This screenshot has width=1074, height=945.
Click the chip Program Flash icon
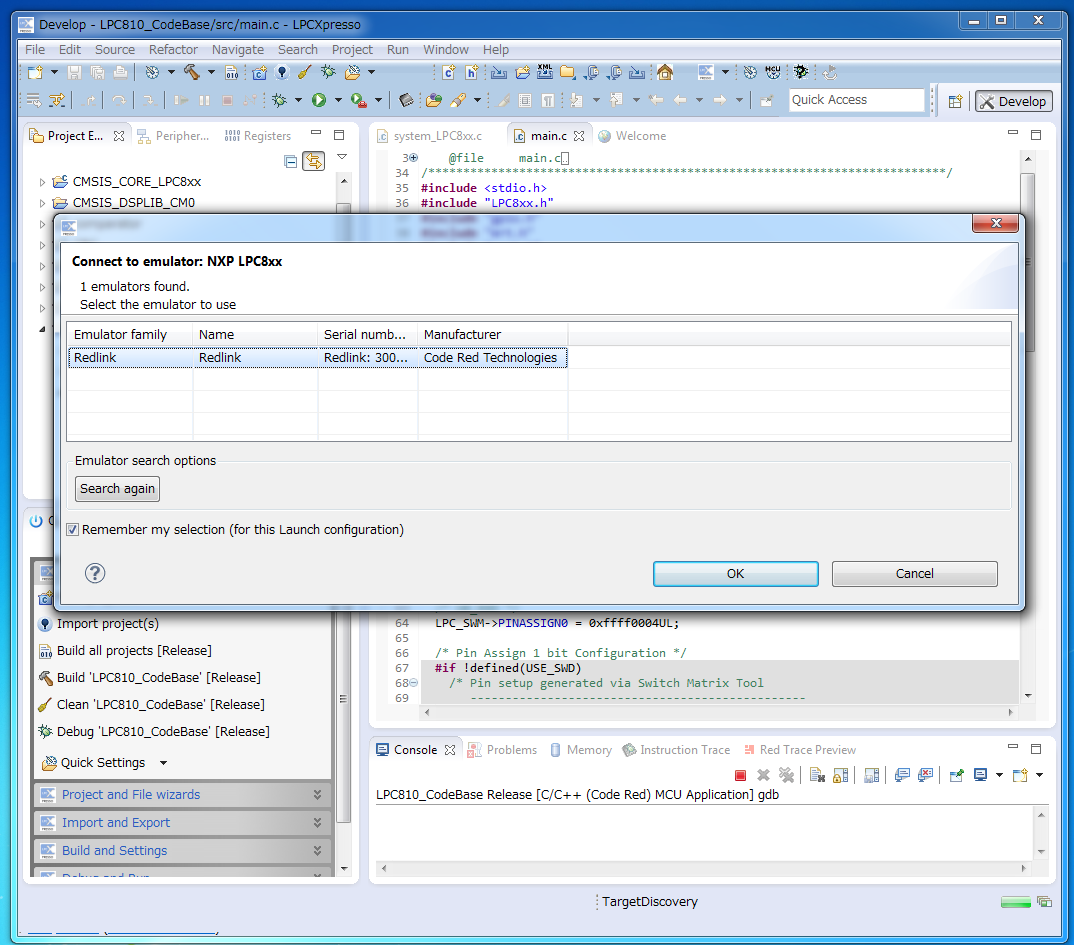point(406,101)
